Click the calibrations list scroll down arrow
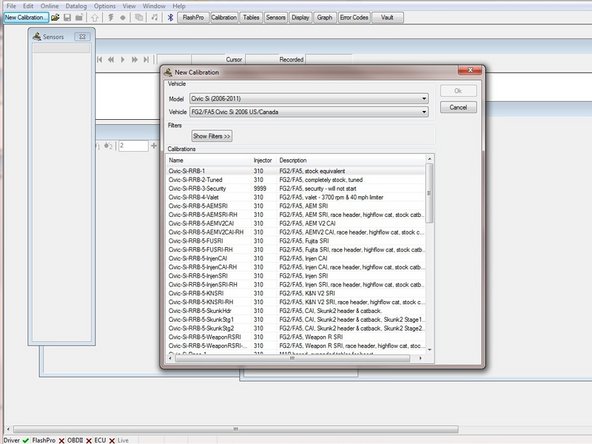Image resolution: width=592 pixels, height=444 pixels. pyautogui.click(x=429, y=350)
